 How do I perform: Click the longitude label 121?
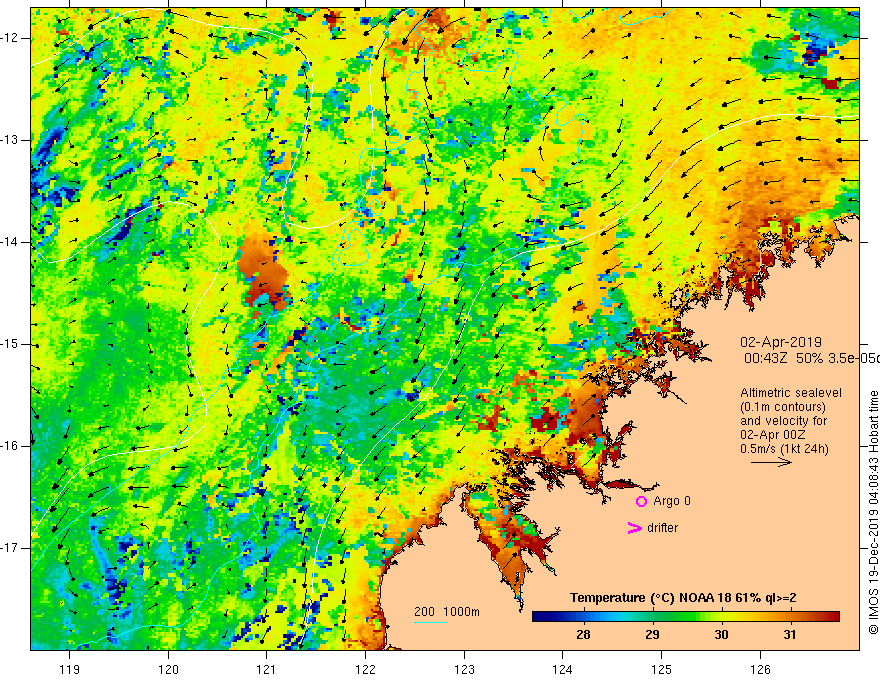267,669
